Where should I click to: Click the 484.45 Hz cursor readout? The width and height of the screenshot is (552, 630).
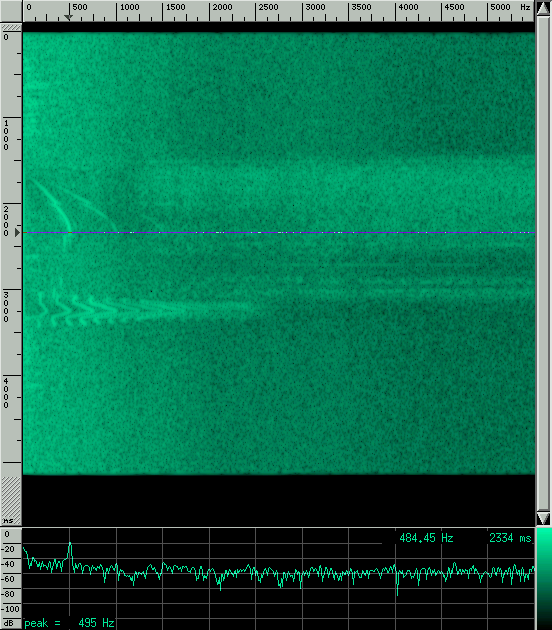(x=426, y=538)
